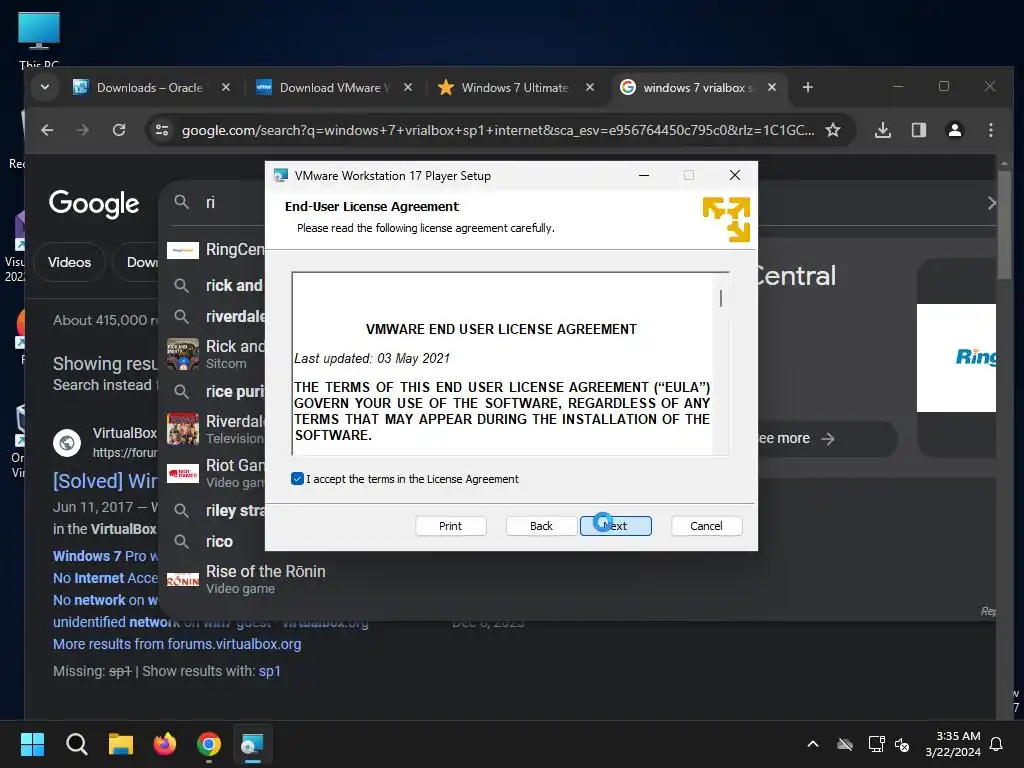1024x768 pixels.
Task: Close the Windows 7 Ultimate tab
Action: point(590,88)
